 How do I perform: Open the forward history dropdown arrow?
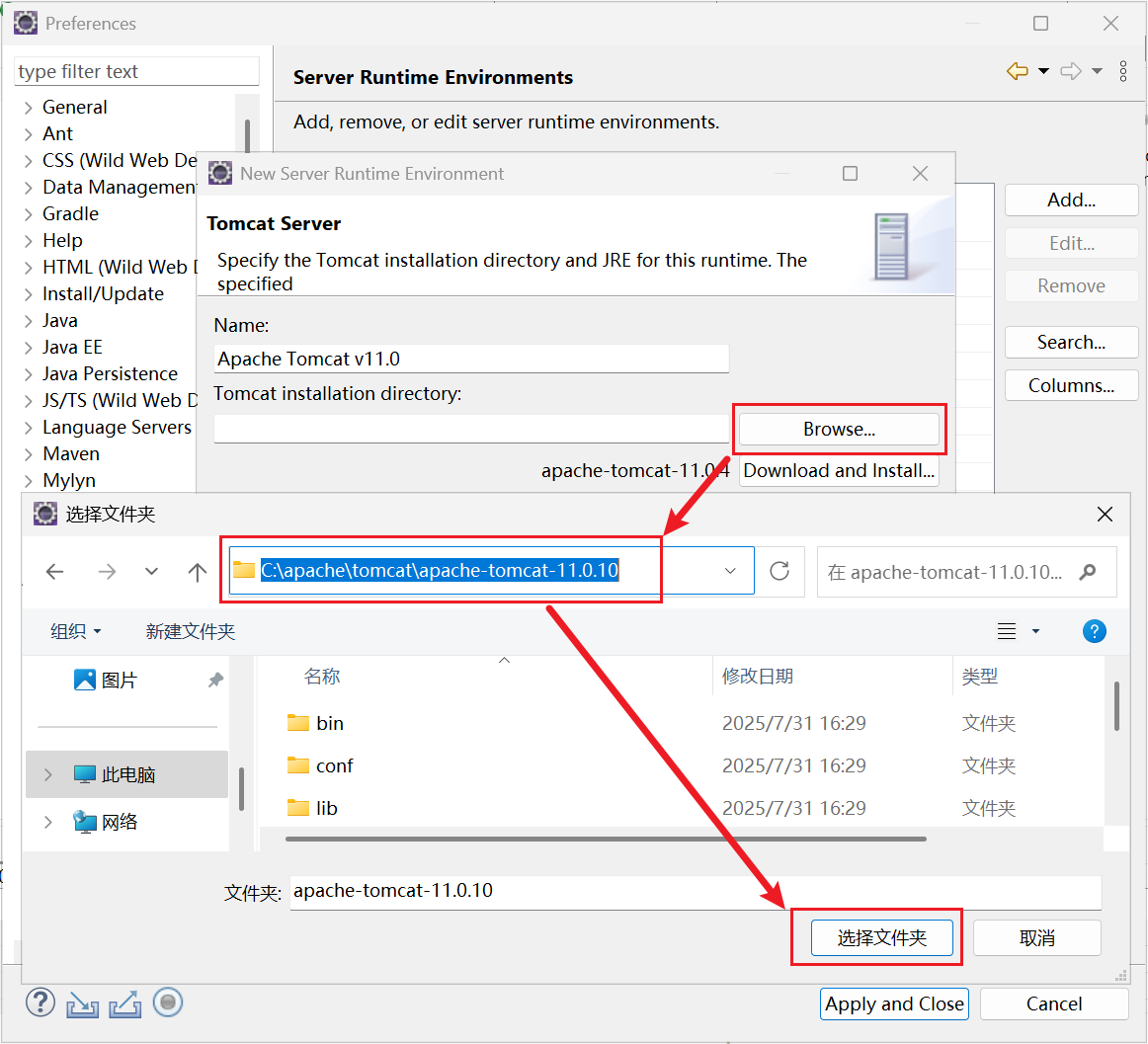1097,71
